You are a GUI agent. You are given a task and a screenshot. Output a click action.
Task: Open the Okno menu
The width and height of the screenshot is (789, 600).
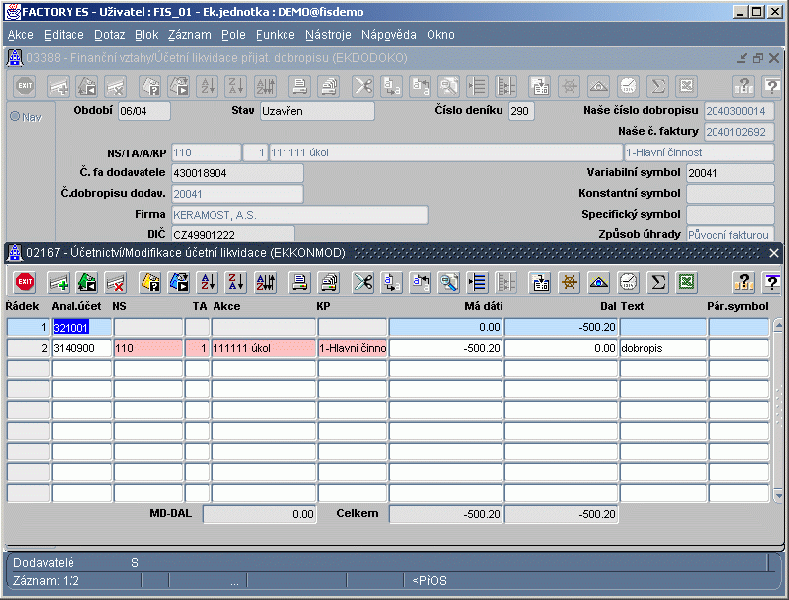[441, 35]
